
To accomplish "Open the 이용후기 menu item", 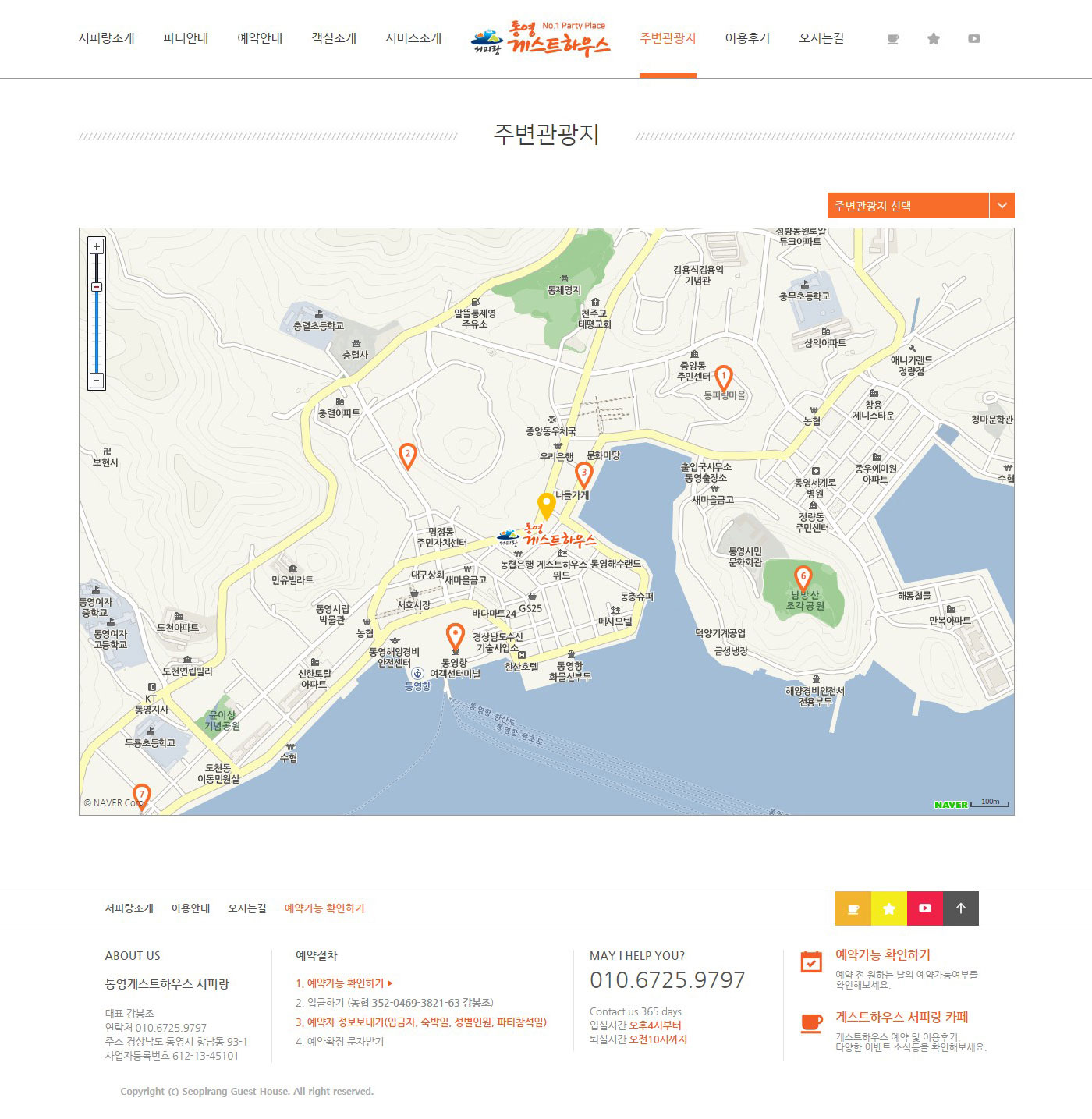I will 747,38.
